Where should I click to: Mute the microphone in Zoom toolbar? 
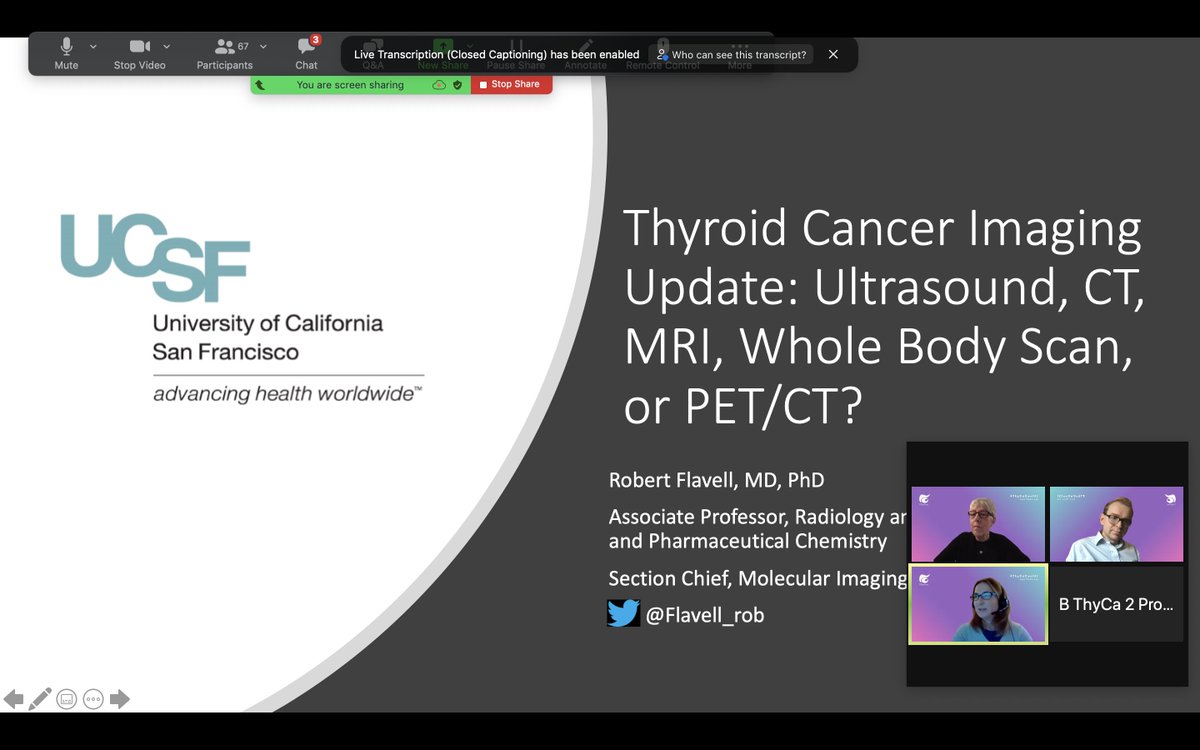[67, 53]
